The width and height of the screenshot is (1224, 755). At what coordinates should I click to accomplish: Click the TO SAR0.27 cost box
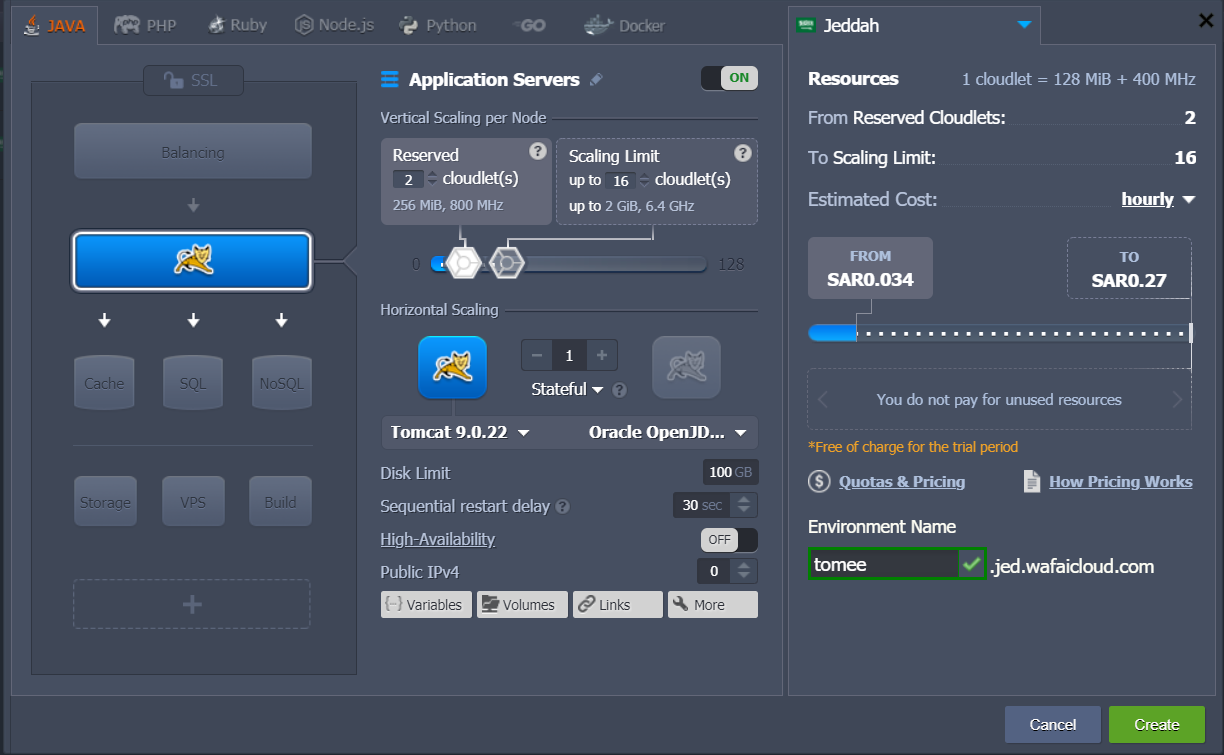(x=1129, y=268)
